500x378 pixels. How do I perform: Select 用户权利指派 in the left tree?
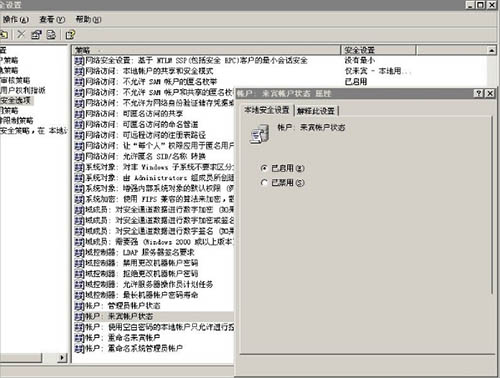23,90
